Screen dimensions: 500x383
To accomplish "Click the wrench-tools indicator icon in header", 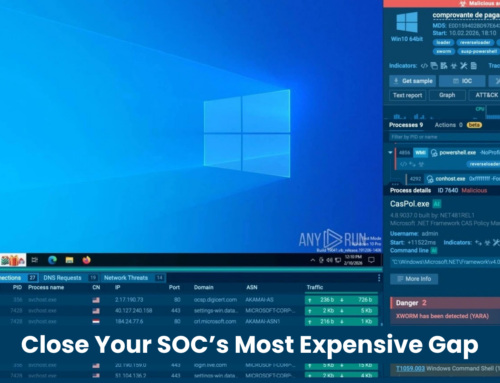I will [464, 66].
